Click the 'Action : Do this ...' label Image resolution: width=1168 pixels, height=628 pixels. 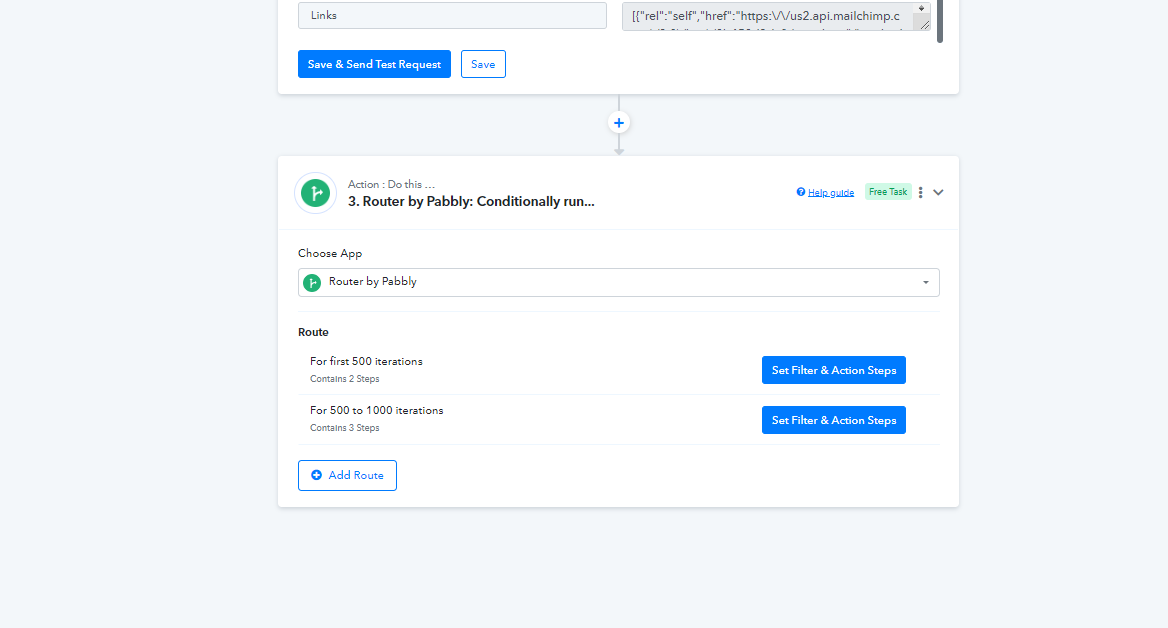[x=391, y=184]
